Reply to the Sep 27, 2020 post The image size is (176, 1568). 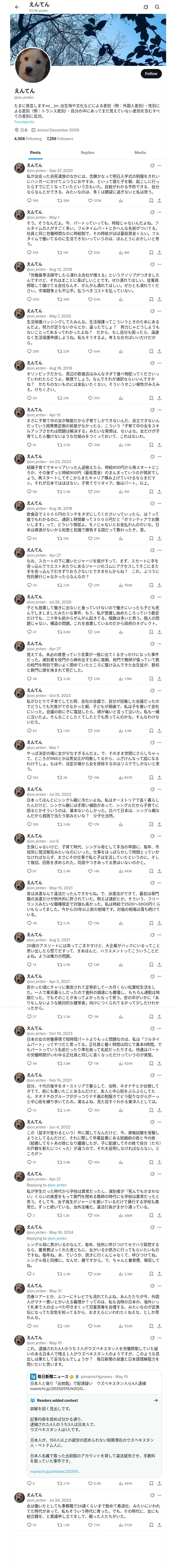[x=32, y=200]
